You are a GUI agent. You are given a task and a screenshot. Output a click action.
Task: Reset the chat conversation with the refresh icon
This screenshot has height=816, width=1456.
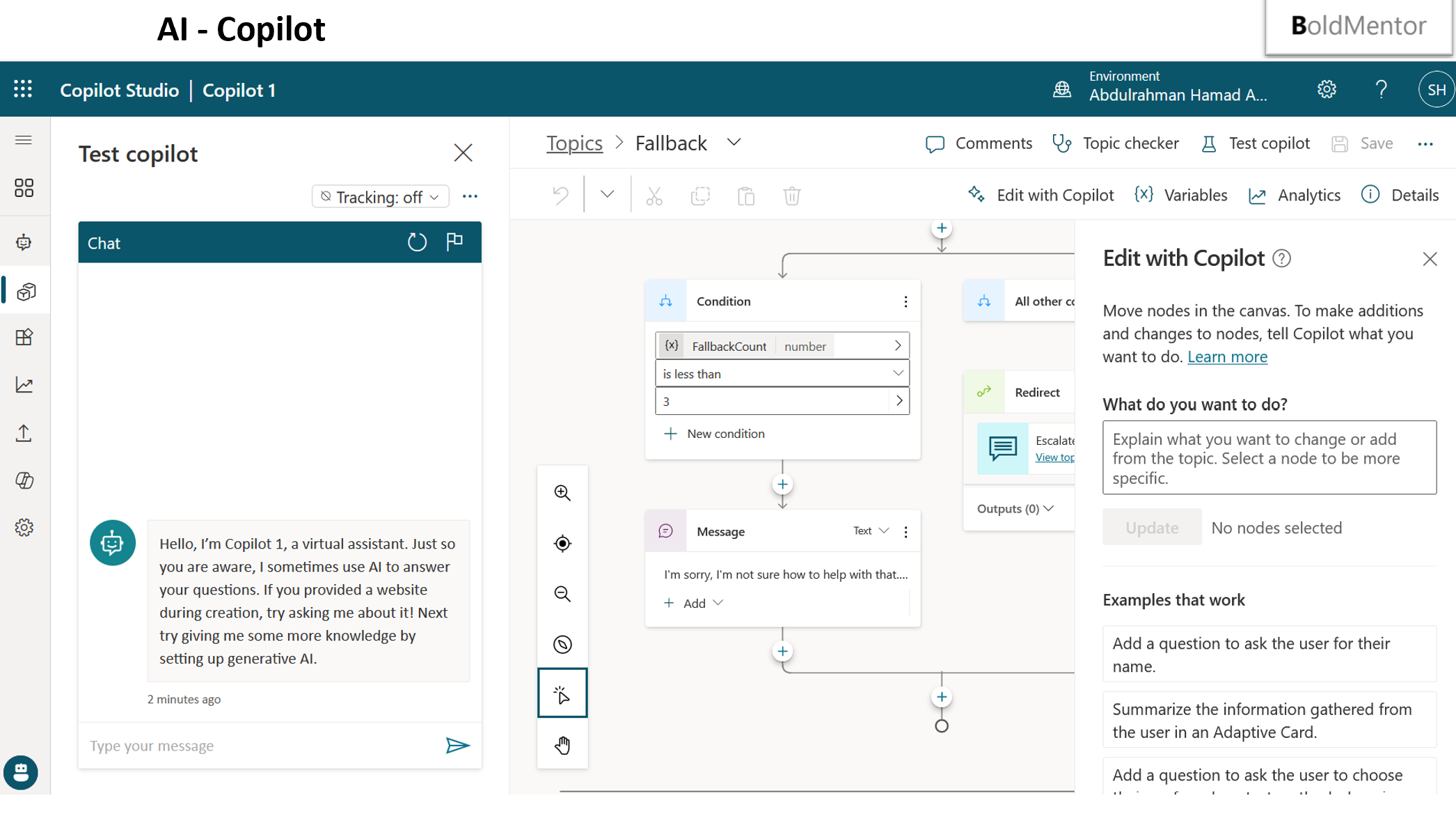[416, 242]
